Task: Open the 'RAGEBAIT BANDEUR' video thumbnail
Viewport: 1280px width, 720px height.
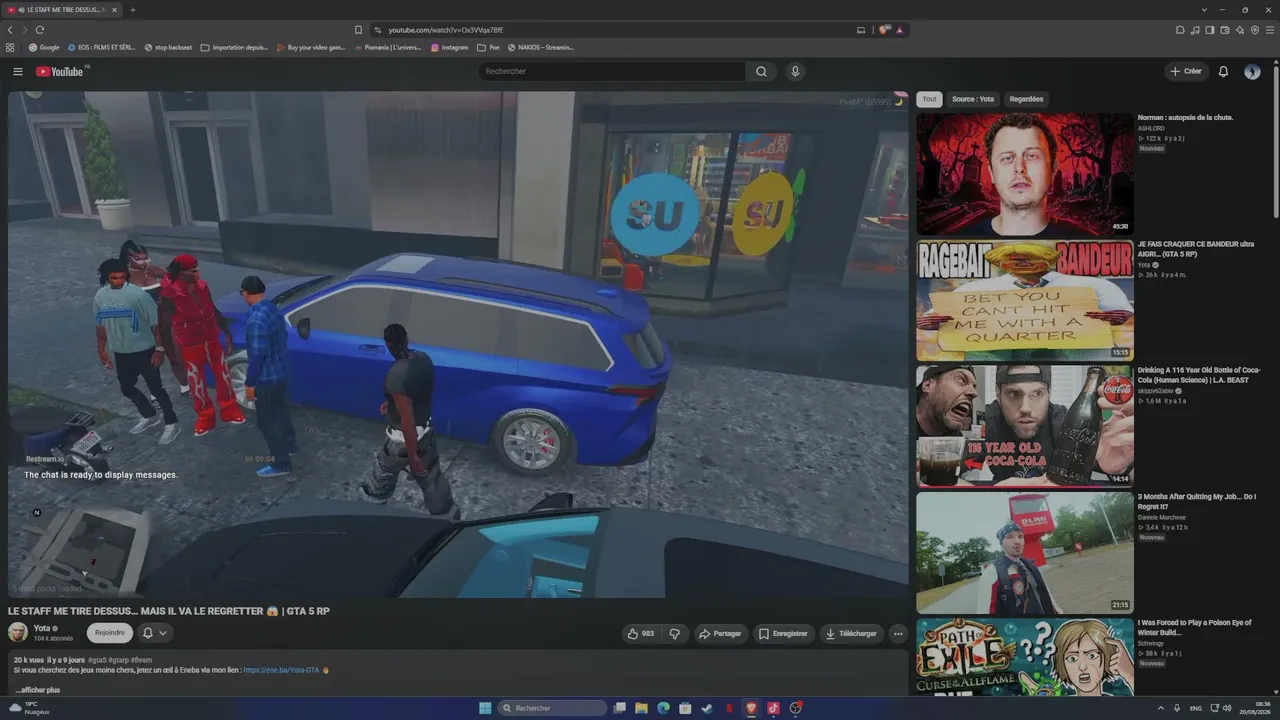Action: [1025, 301]
